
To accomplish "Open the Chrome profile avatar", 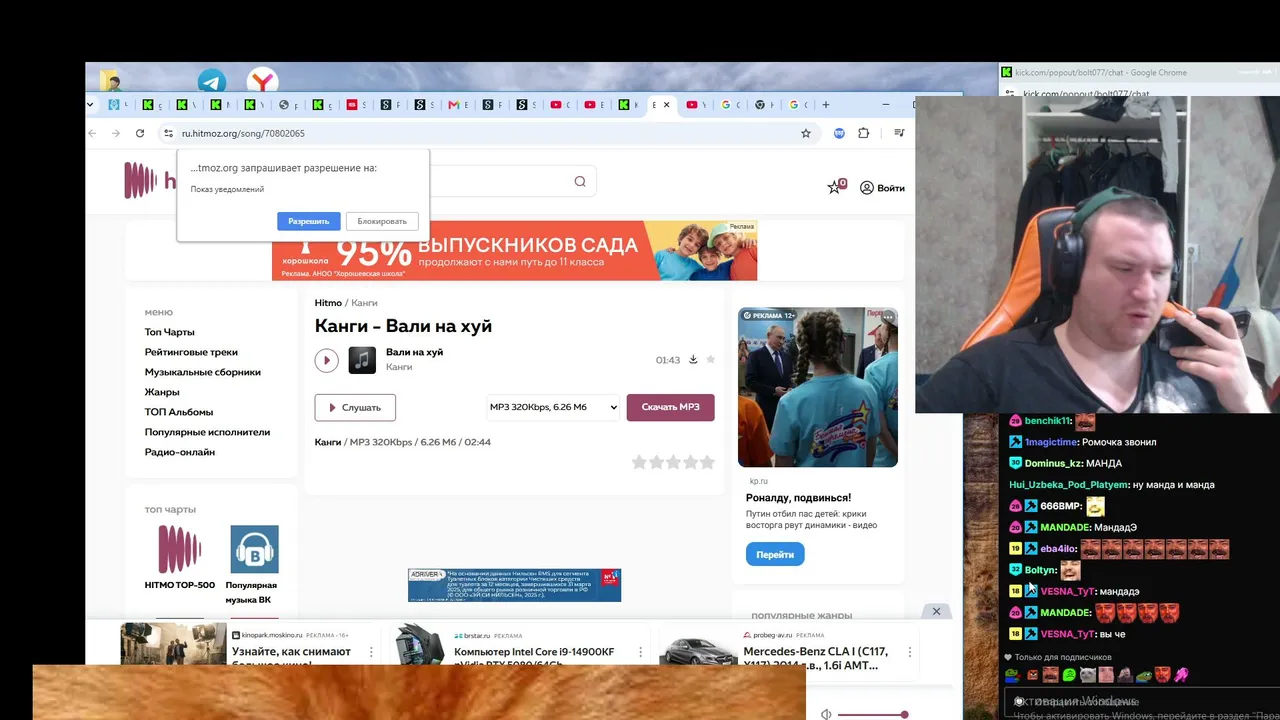I will click(x=839, y=133).
